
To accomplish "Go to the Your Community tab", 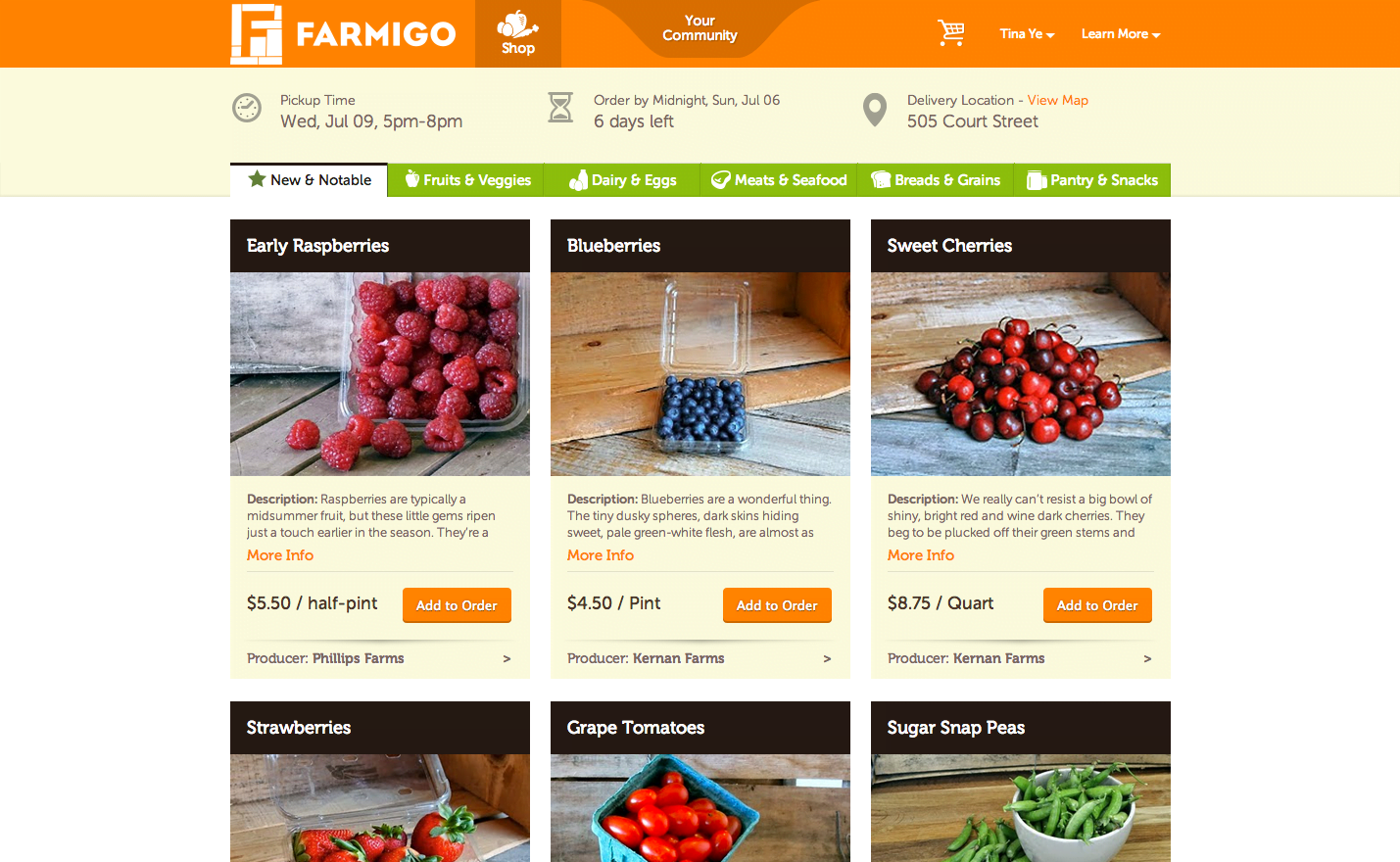I will [700, 28].
